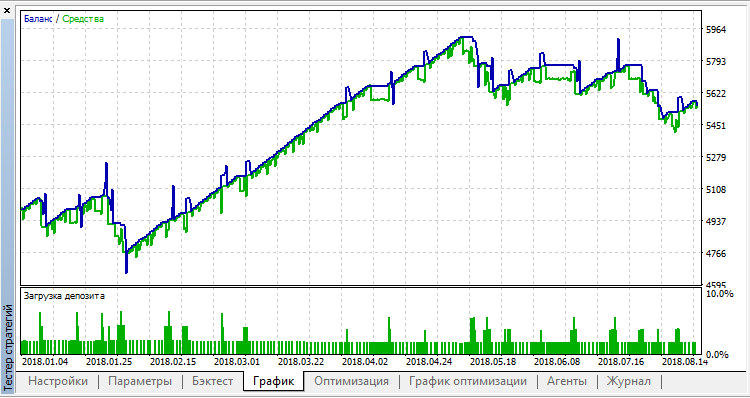Click the 2018.06.08 date label

pyautogui.click(x=557, y=361)
